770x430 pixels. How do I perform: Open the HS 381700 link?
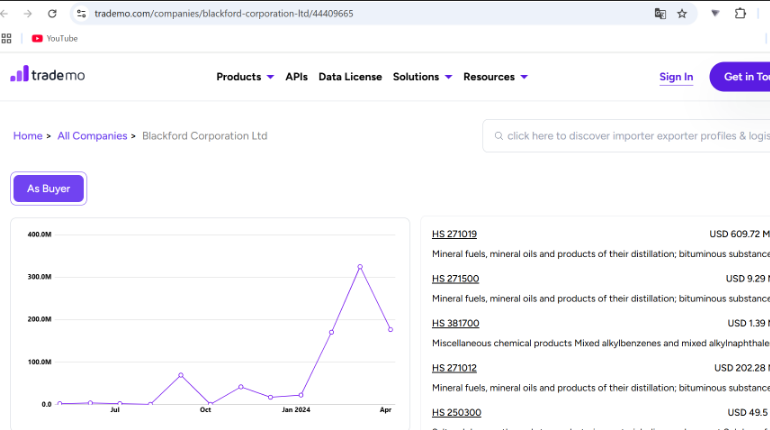(455, 323)
